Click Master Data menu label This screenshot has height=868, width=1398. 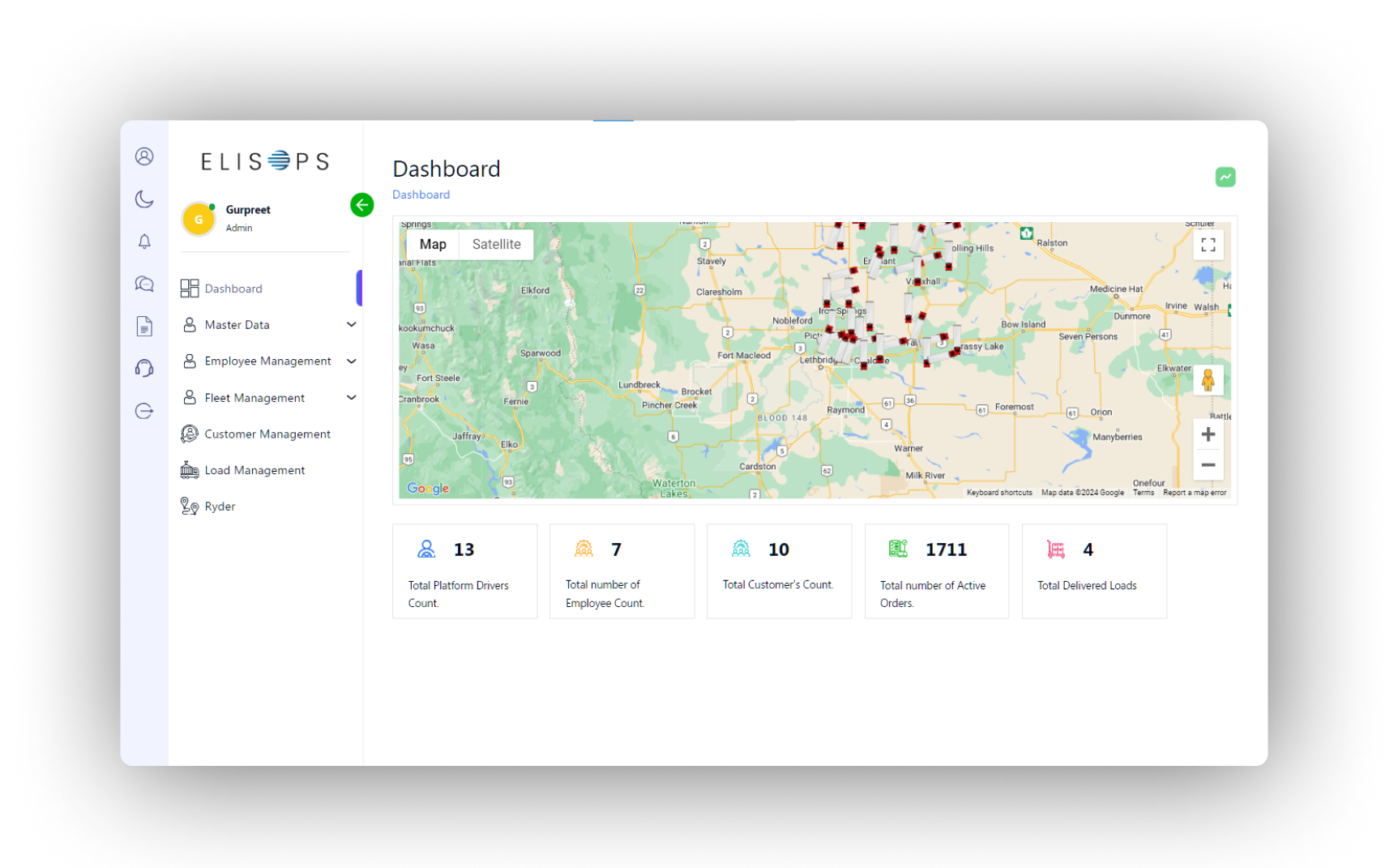[x=237, y=325]
